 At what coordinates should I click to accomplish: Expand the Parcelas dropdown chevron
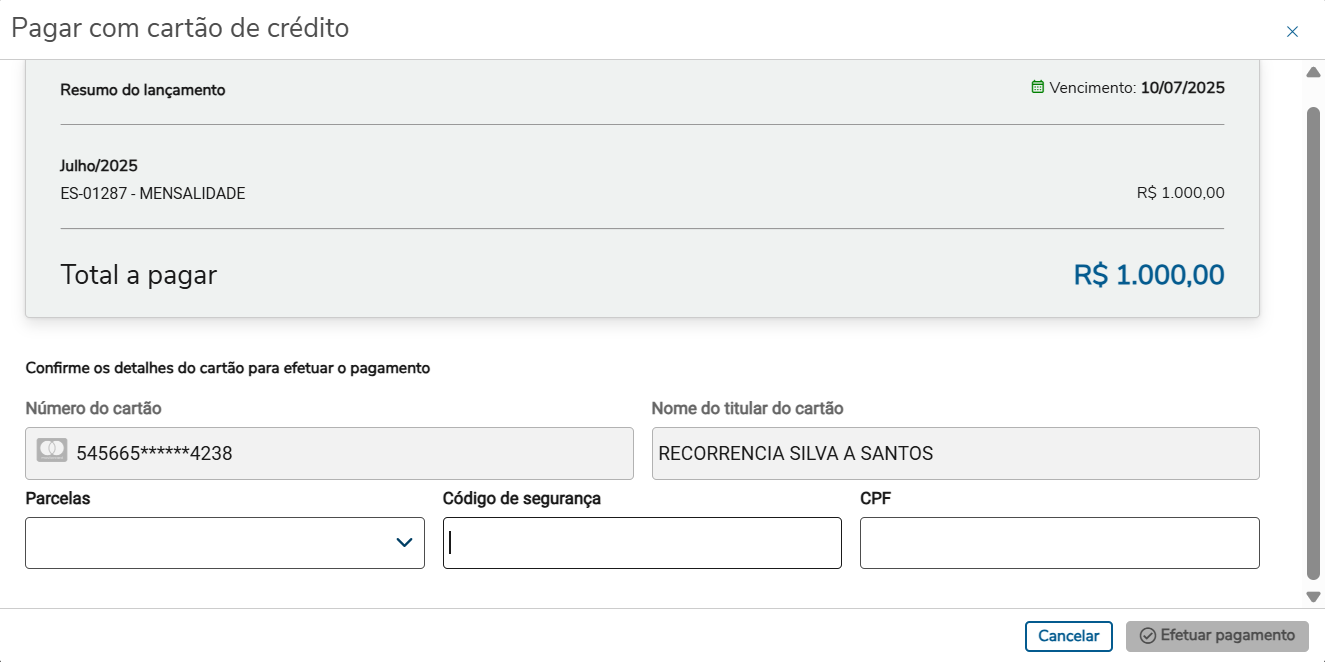pos(404,543)
